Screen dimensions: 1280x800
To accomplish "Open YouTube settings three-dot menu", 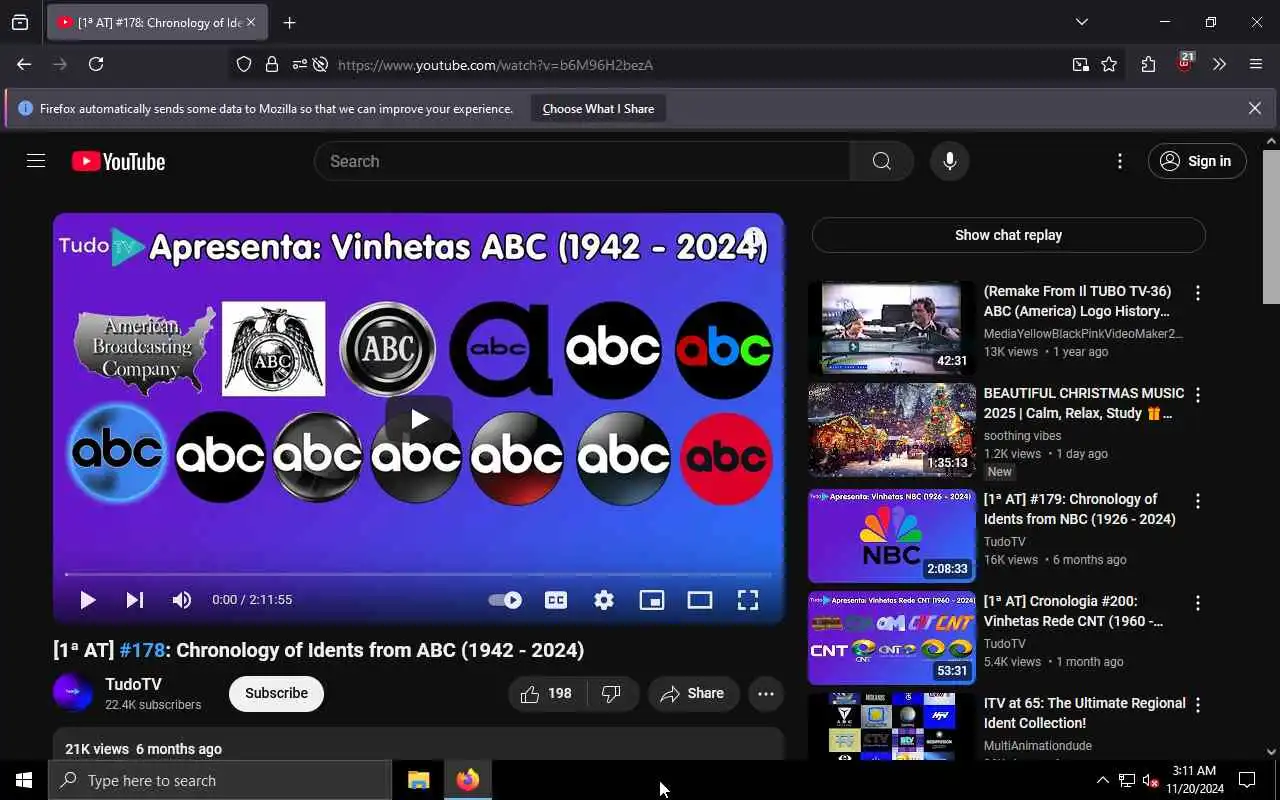I will [1119, 161].
